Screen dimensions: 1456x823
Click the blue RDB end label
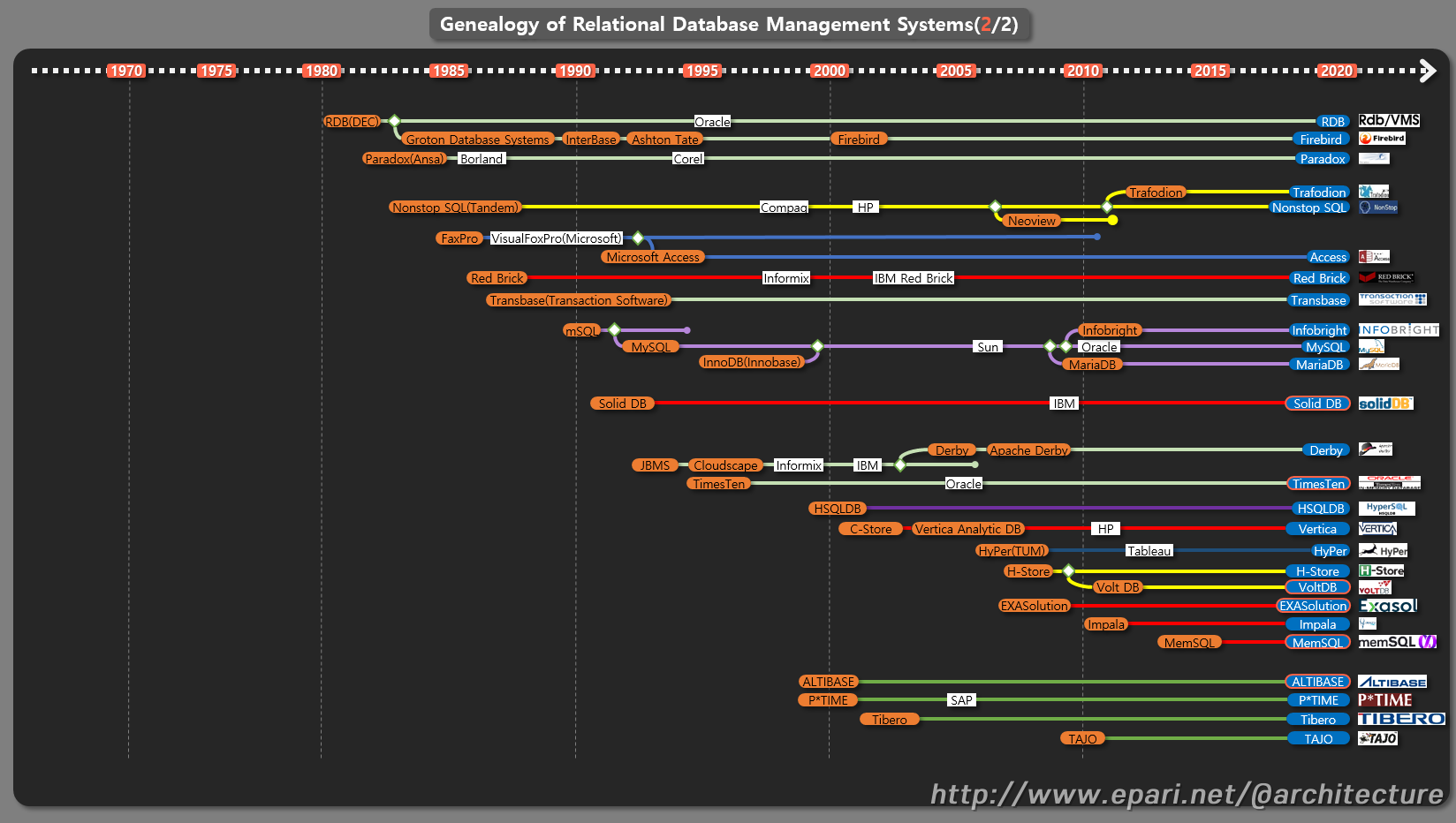pos(1332,122)
